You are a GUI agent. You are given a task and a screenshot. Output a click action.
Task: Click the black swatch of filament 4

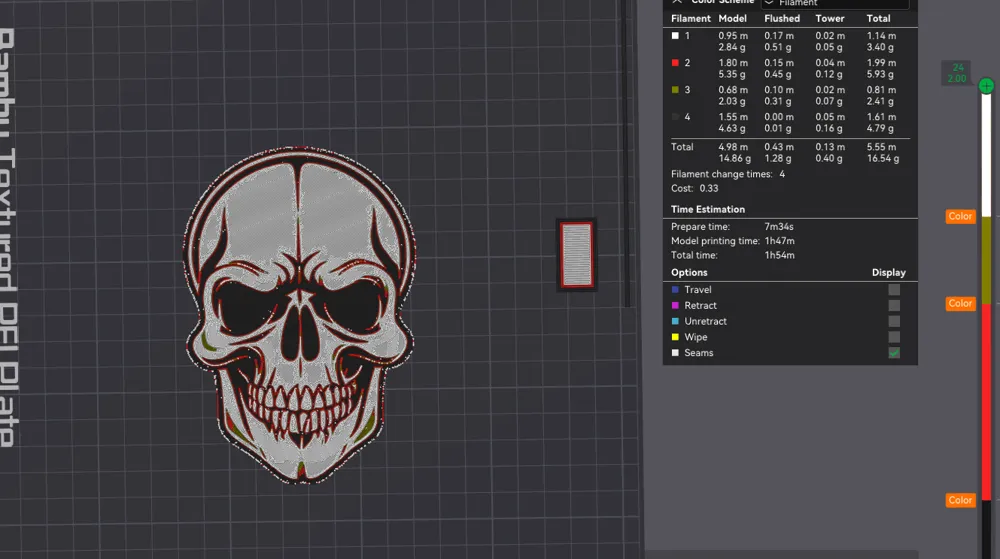[x=675, y=117]
